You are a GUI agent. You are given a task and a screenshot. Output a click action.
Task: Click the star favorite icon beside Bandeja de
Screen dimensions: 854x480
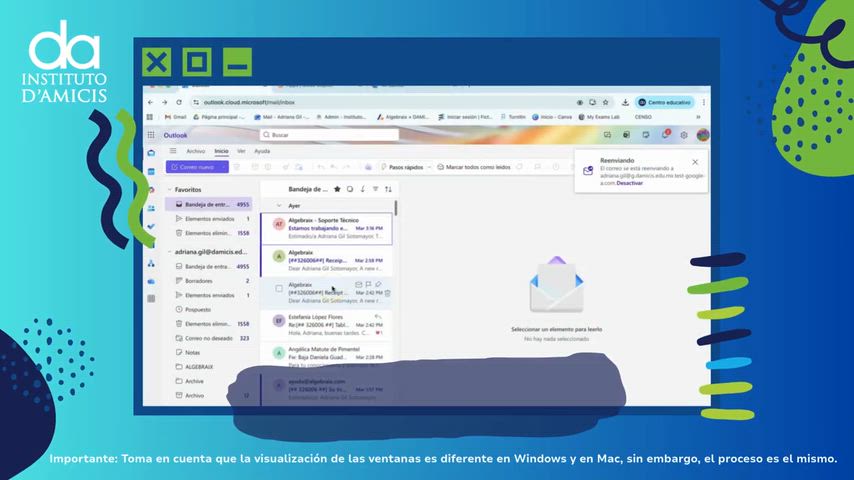pos(337,189)
